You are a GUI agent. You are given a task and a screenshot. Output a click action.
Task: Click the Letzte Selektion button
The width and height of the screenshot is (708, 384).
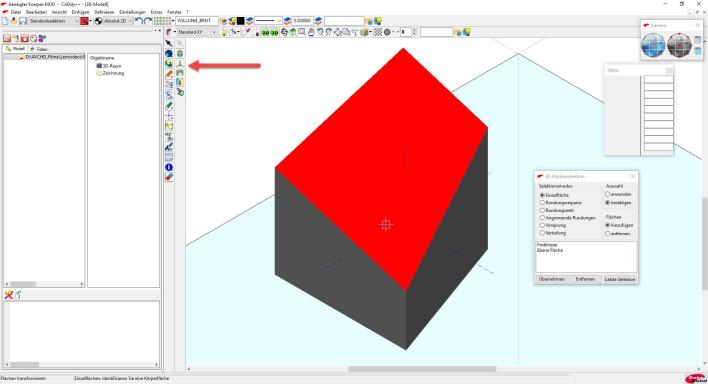[620, 279]
